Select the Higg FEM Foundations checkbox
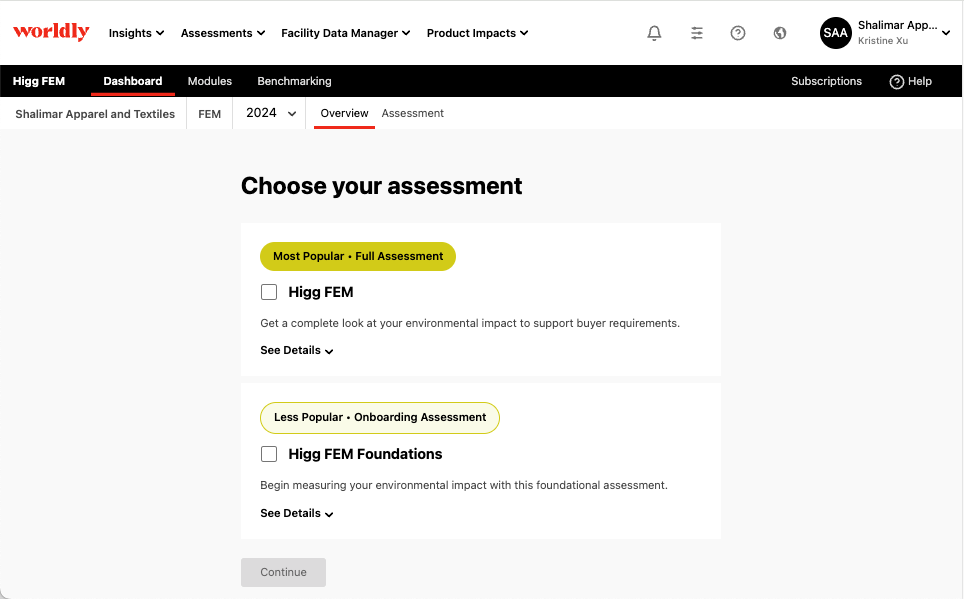The image size is (964, 599). 269,454
